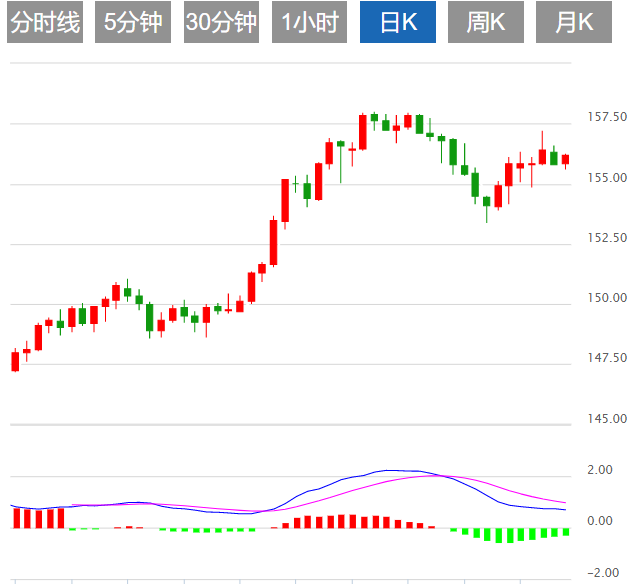Open the 1小时 chart tab

pos(309,22)
